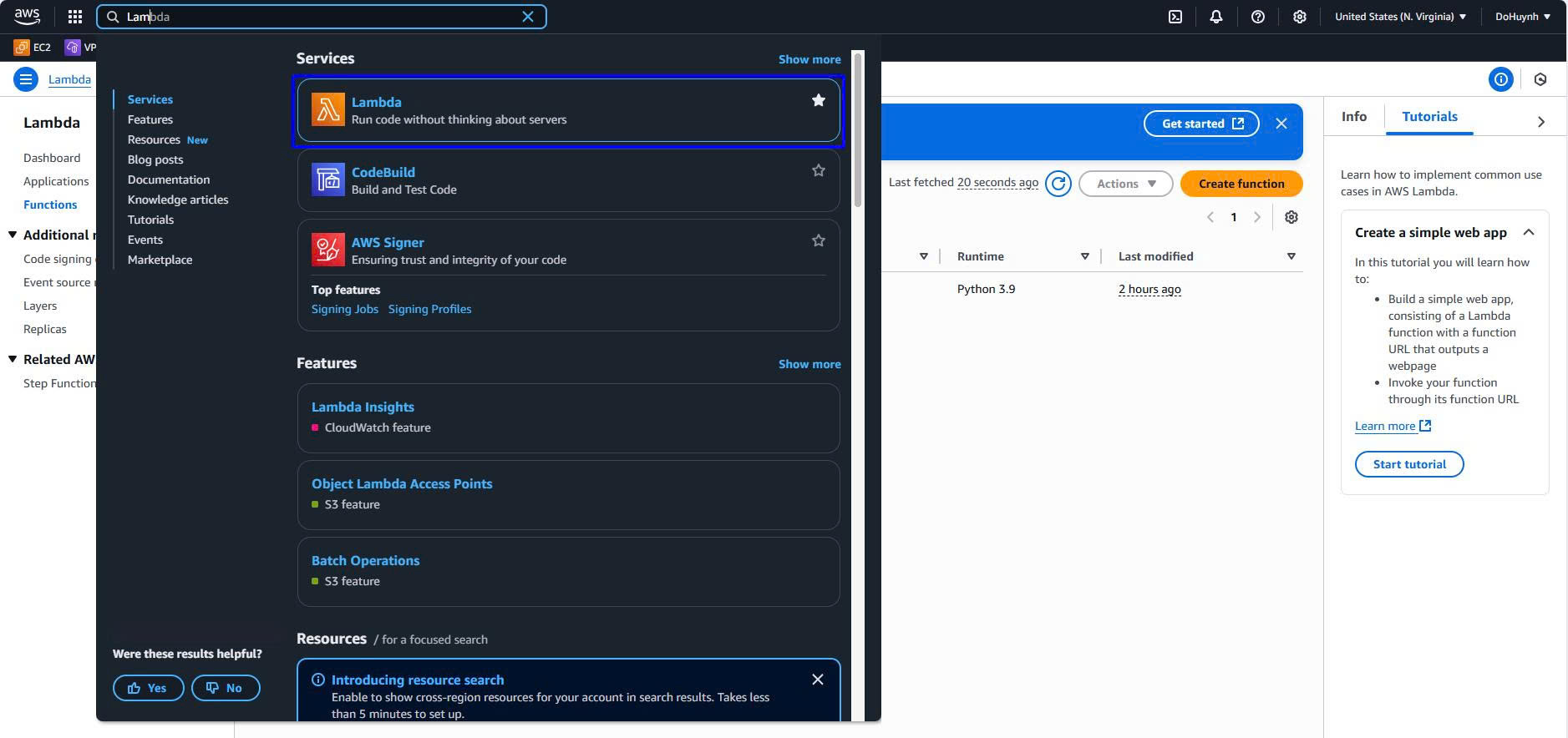Collapse the Create a simple web app section
This screenshot has height=738, width=1568.
coord(1528,233)
